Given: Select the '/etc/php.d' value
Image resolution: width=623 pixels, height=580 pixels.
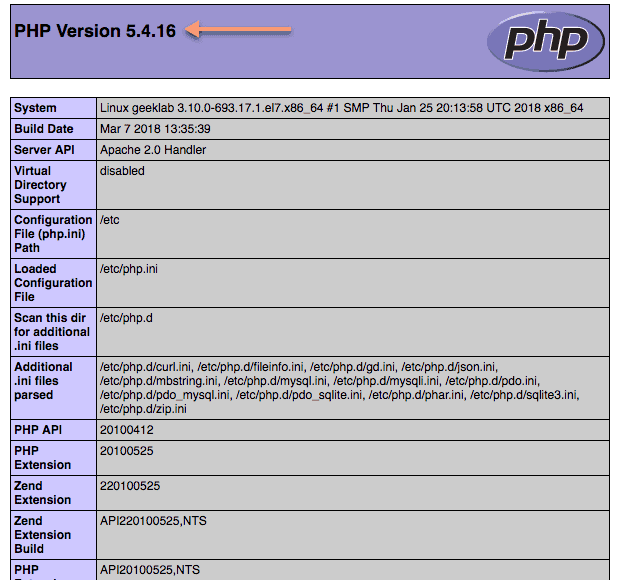Looking at the screenshot, I should 126,318.
